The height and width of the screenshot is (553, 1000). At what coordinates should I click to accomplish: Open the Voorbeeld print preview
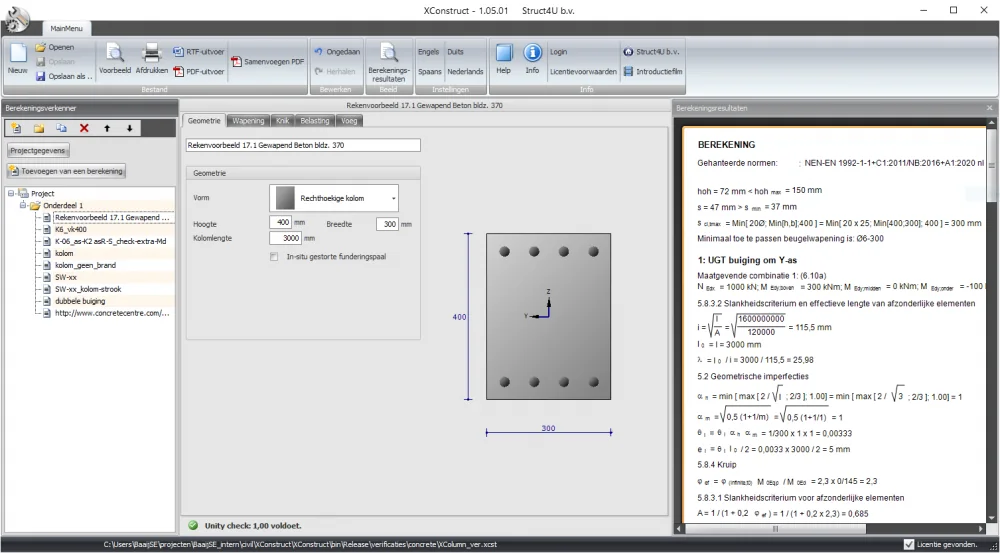click(115, 59)
